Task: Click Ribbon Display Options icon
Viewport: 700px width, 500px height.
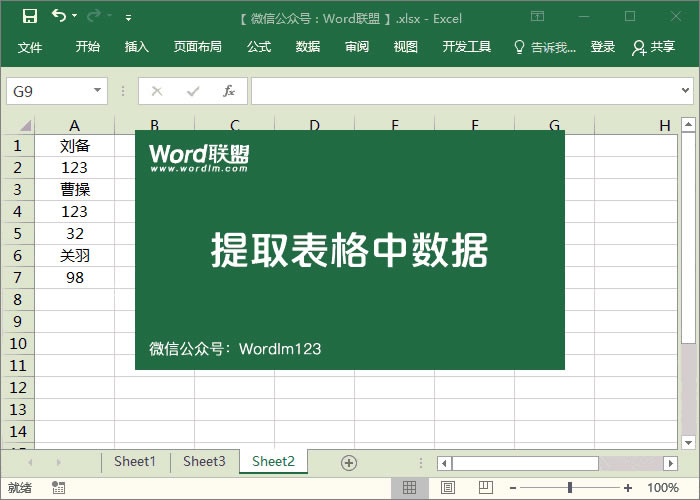Action: [x=538, y=17]
